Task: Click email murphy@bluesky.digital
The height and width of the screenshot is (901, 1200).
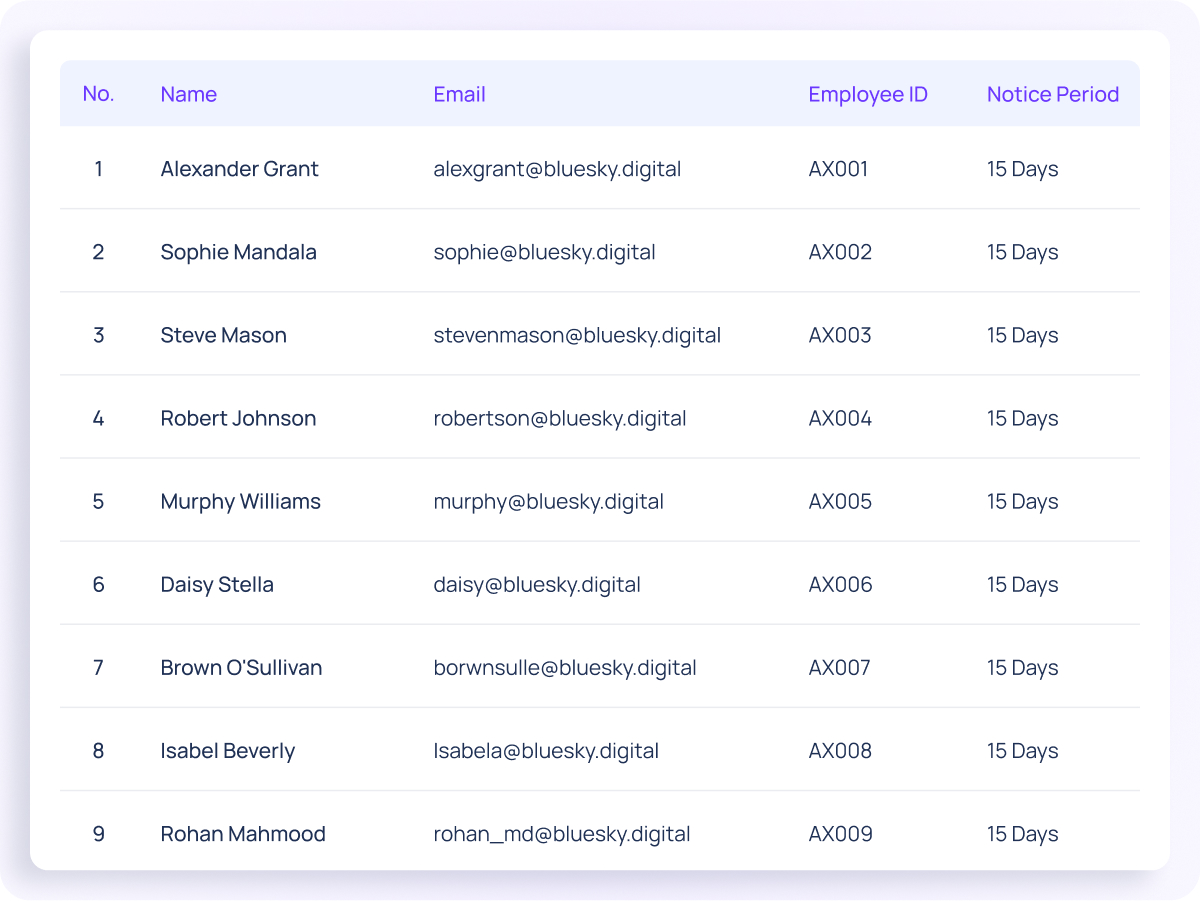Action: pos(548,502)
